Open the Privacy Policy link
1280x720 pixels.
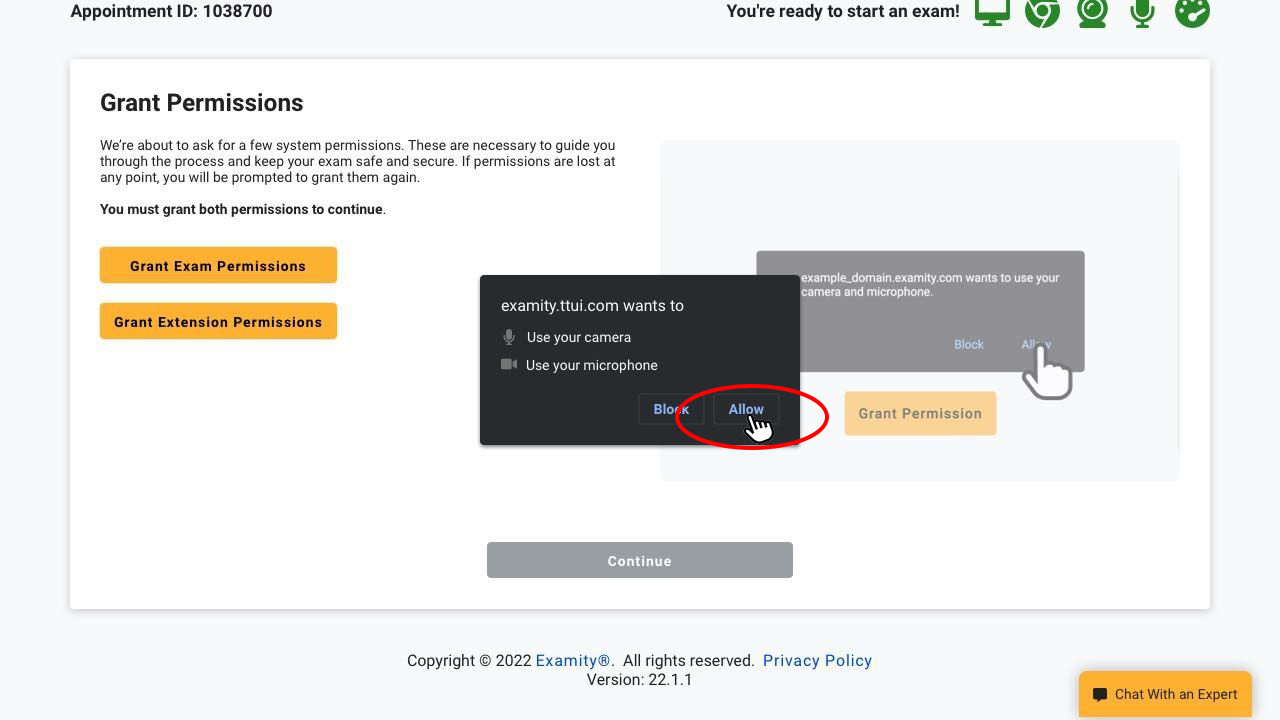817,660
